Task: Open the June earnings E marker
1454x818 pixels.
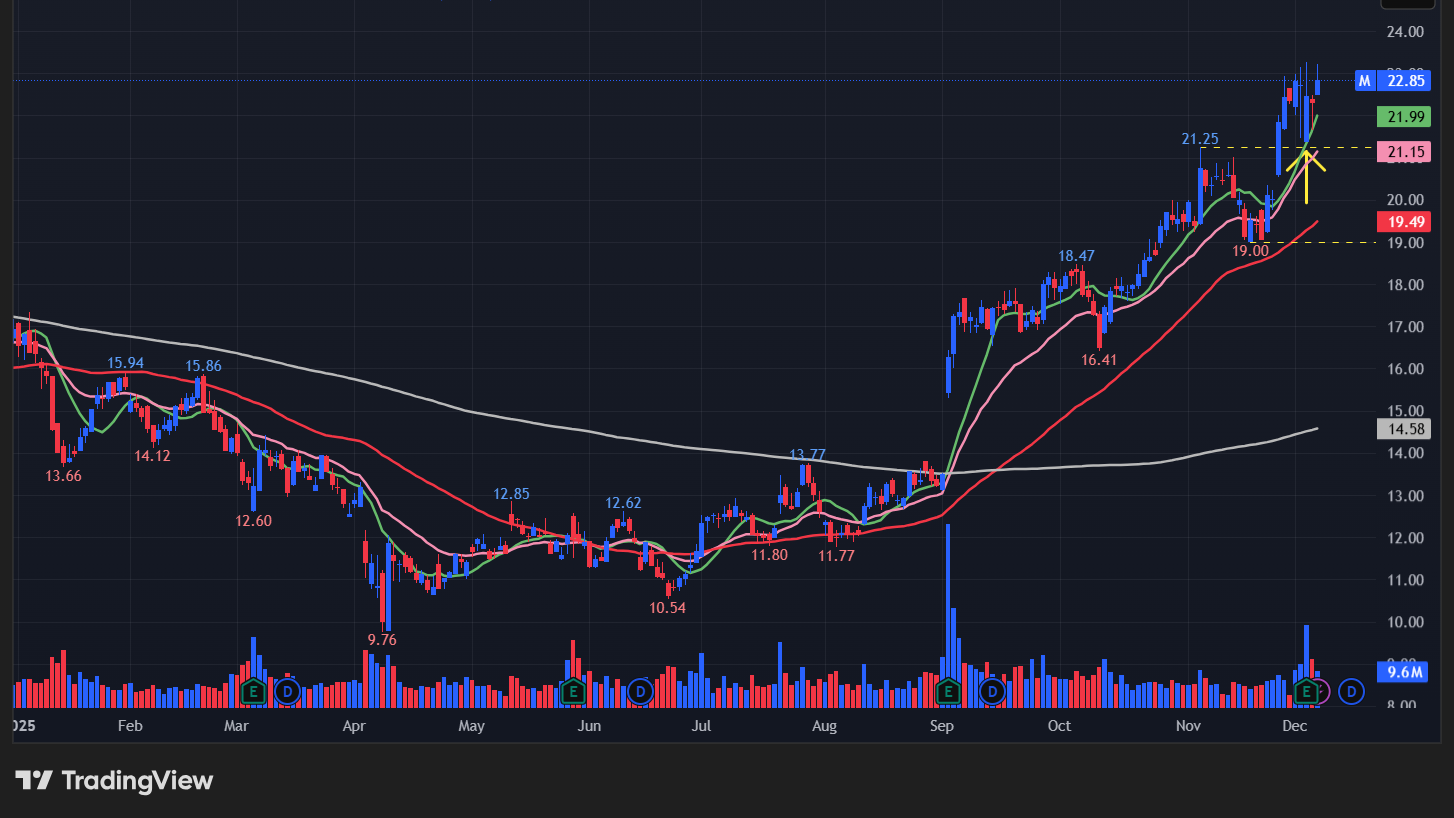Action: [573, 691]
